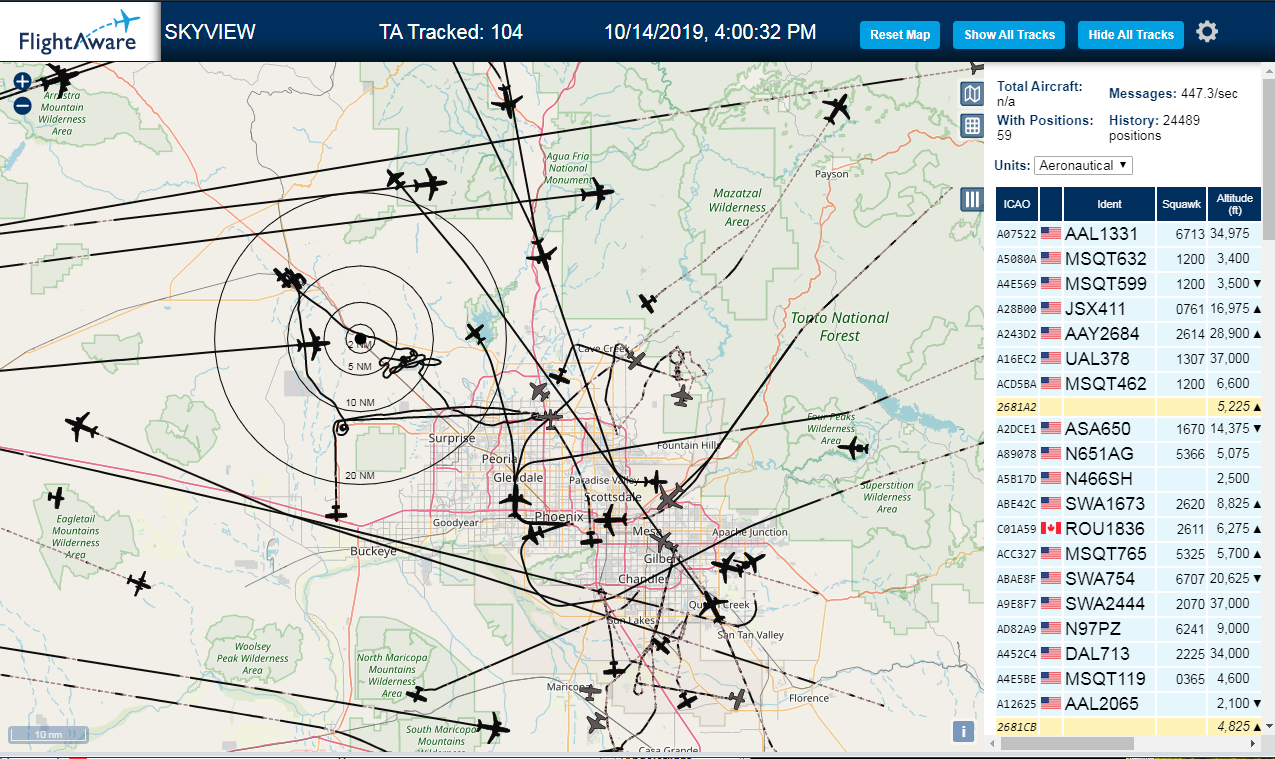
Task: Select the SWA1673 aircraft row
Action: point(1129,503)
